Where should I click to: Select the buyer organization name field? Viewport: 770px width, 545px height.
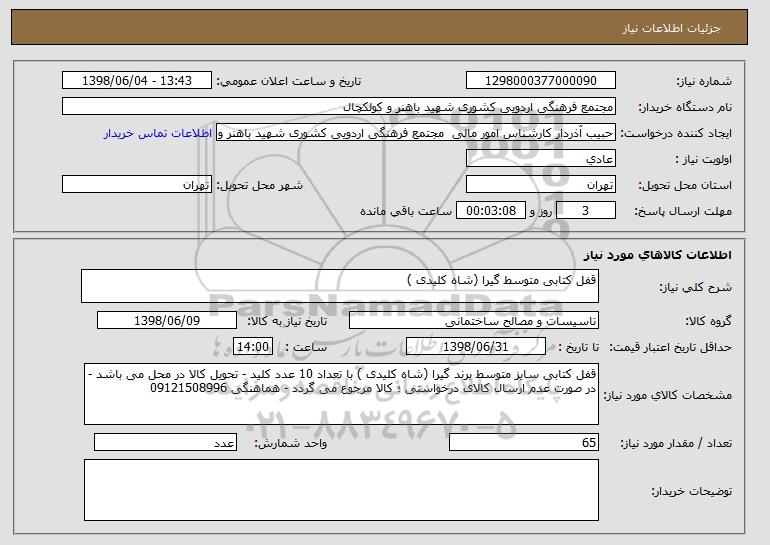[x=339, y=107]
